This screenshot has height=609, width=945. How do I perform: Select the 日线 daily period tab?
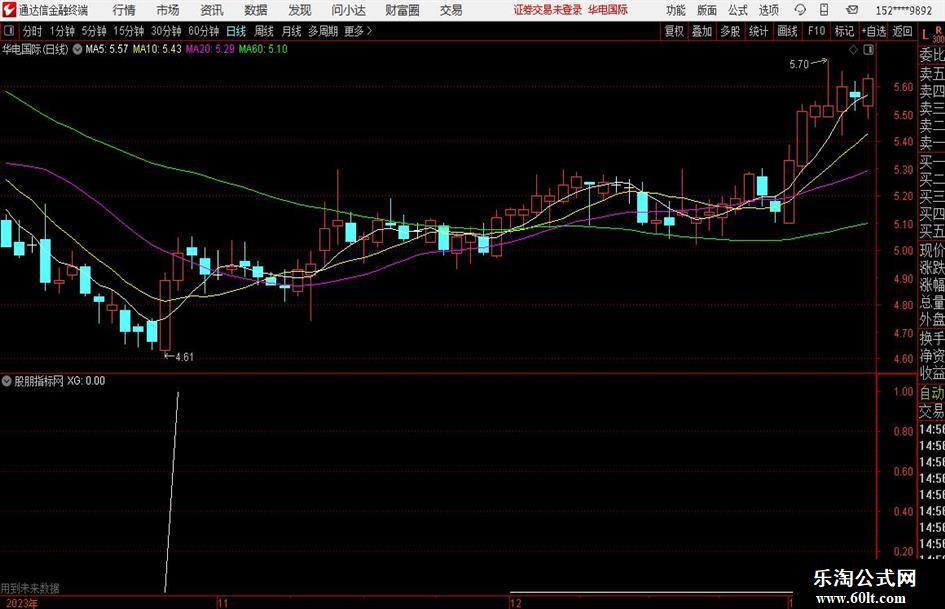[236, 31]
